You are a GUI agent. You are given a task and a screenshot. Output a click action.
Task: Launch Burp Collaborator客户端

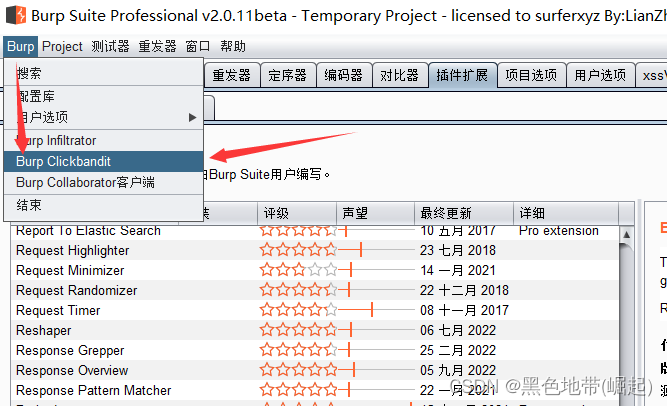pos(85,183)
